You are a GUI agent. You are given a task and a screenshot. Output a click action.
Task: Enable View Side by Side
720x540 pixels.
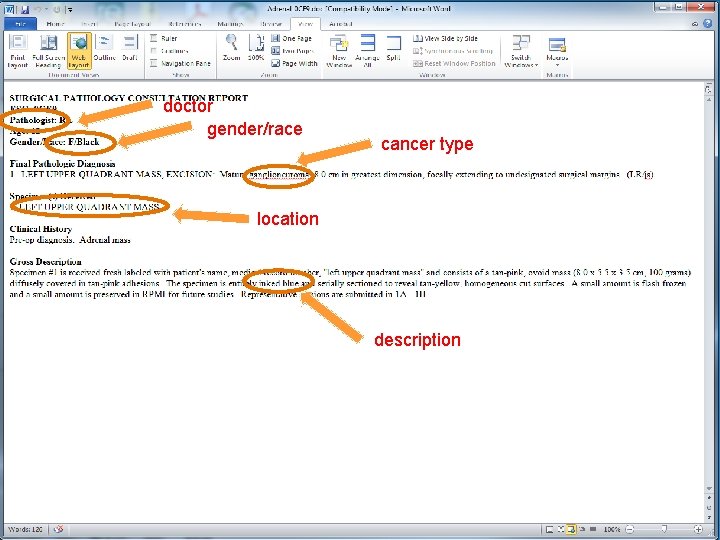click(445, 39)
